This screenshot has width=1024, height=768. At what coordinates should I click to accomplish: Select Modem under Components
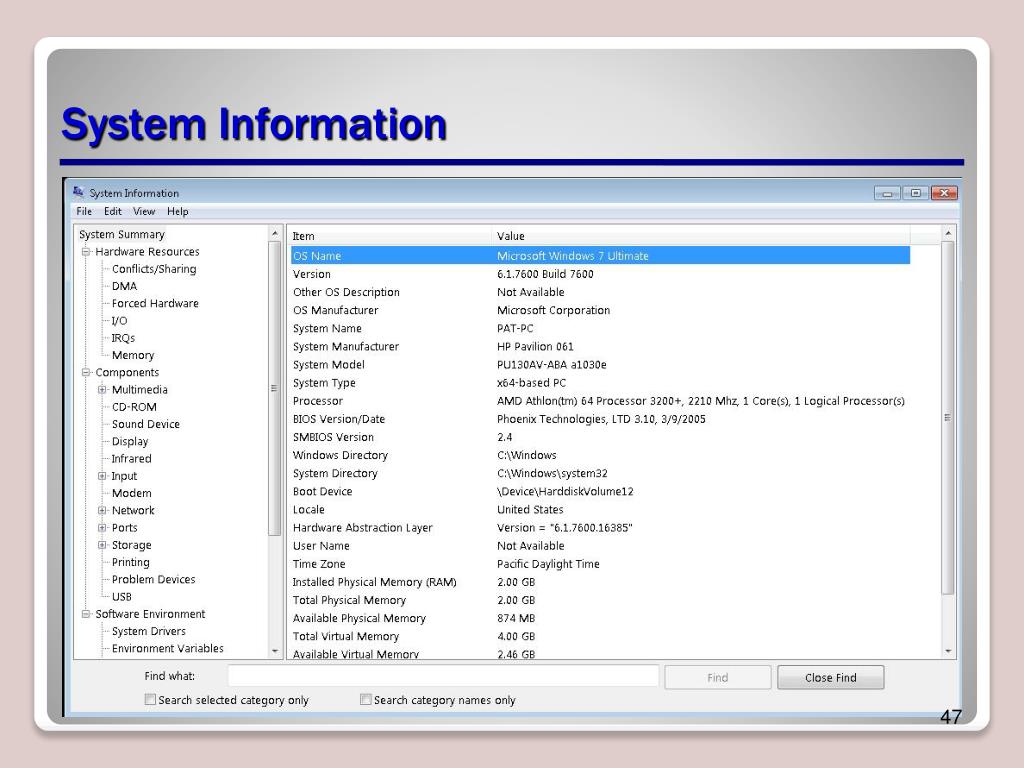click(x=131, y=493)
